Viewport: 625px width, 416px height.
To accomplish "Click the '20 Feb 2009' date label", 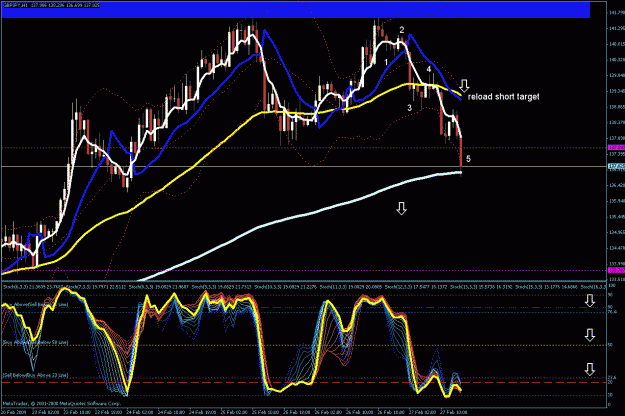I will pos(14,412).
